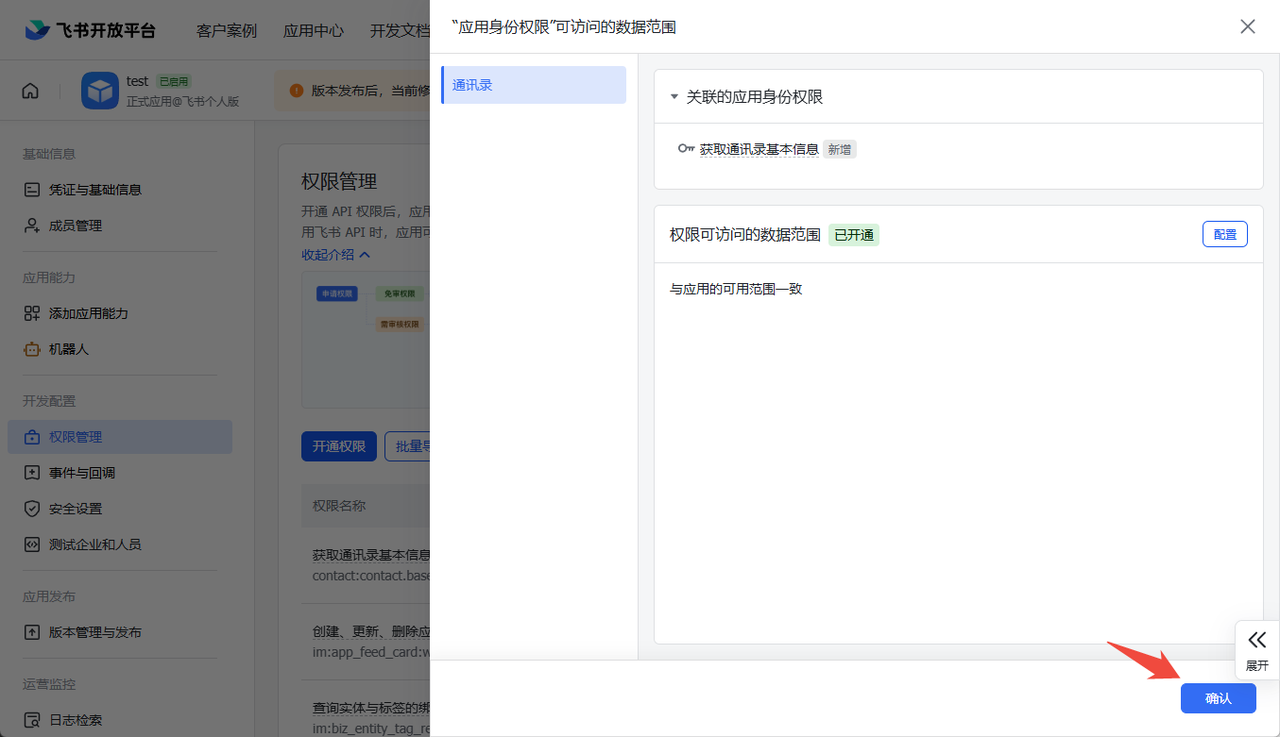Screen dimensions: 1280x737
Task: Collapse the intro via 收起介绍 chevron
Action: pyautogui.click(x=363, y=255)
